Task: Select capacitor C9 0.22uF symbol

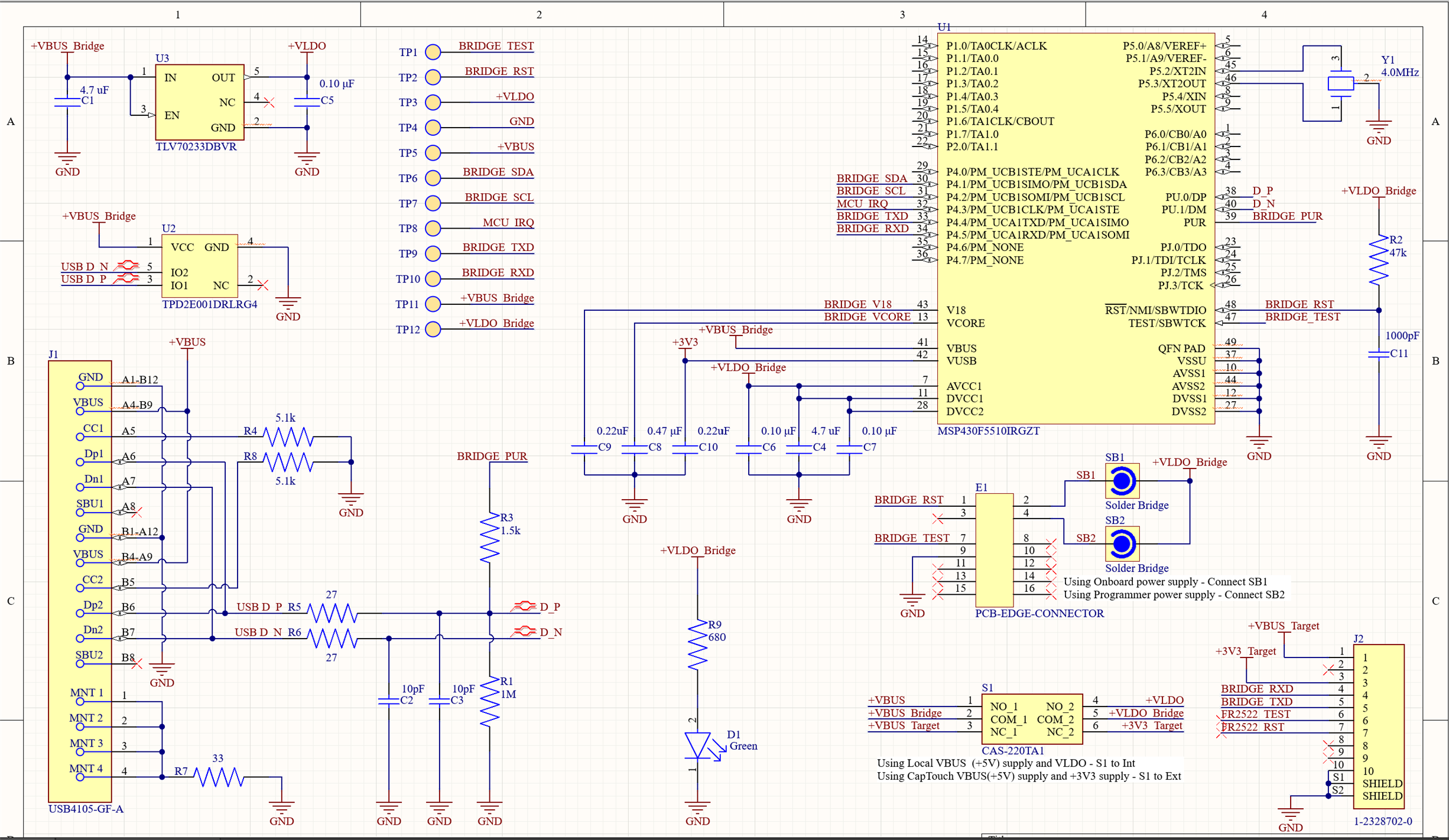Action: (584, 450)
